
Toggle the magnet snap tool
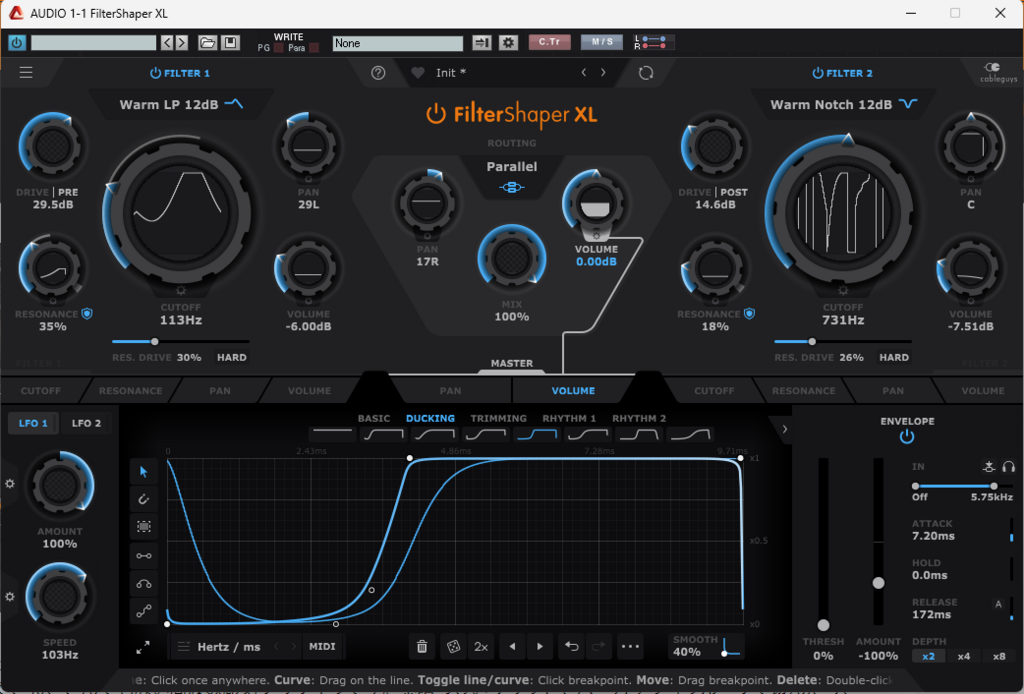click(x=144, y=499)
